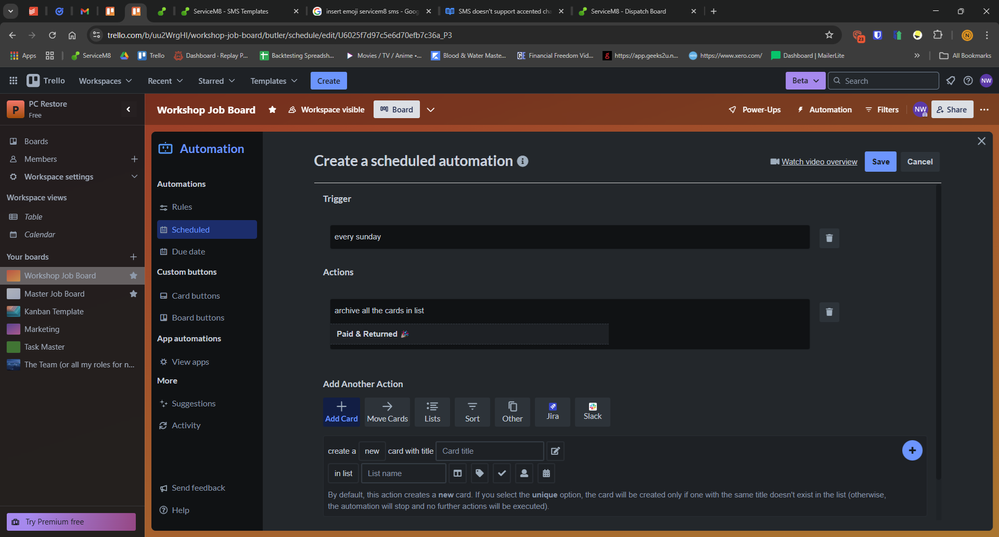
Task: Open the Filters button on board header
Action: [x=882, y=110]
